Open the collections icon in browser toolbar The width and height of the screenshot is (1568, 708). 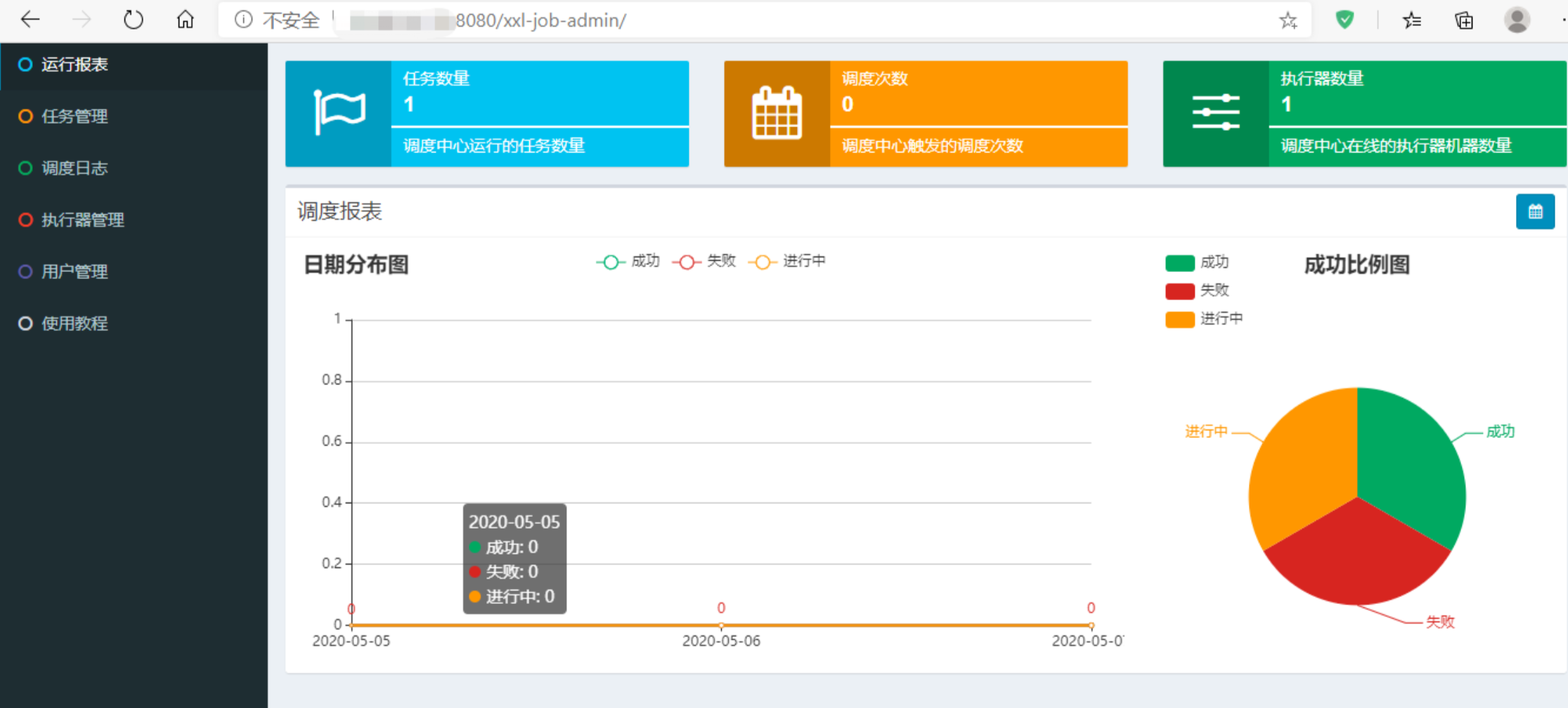point(1464,20)
